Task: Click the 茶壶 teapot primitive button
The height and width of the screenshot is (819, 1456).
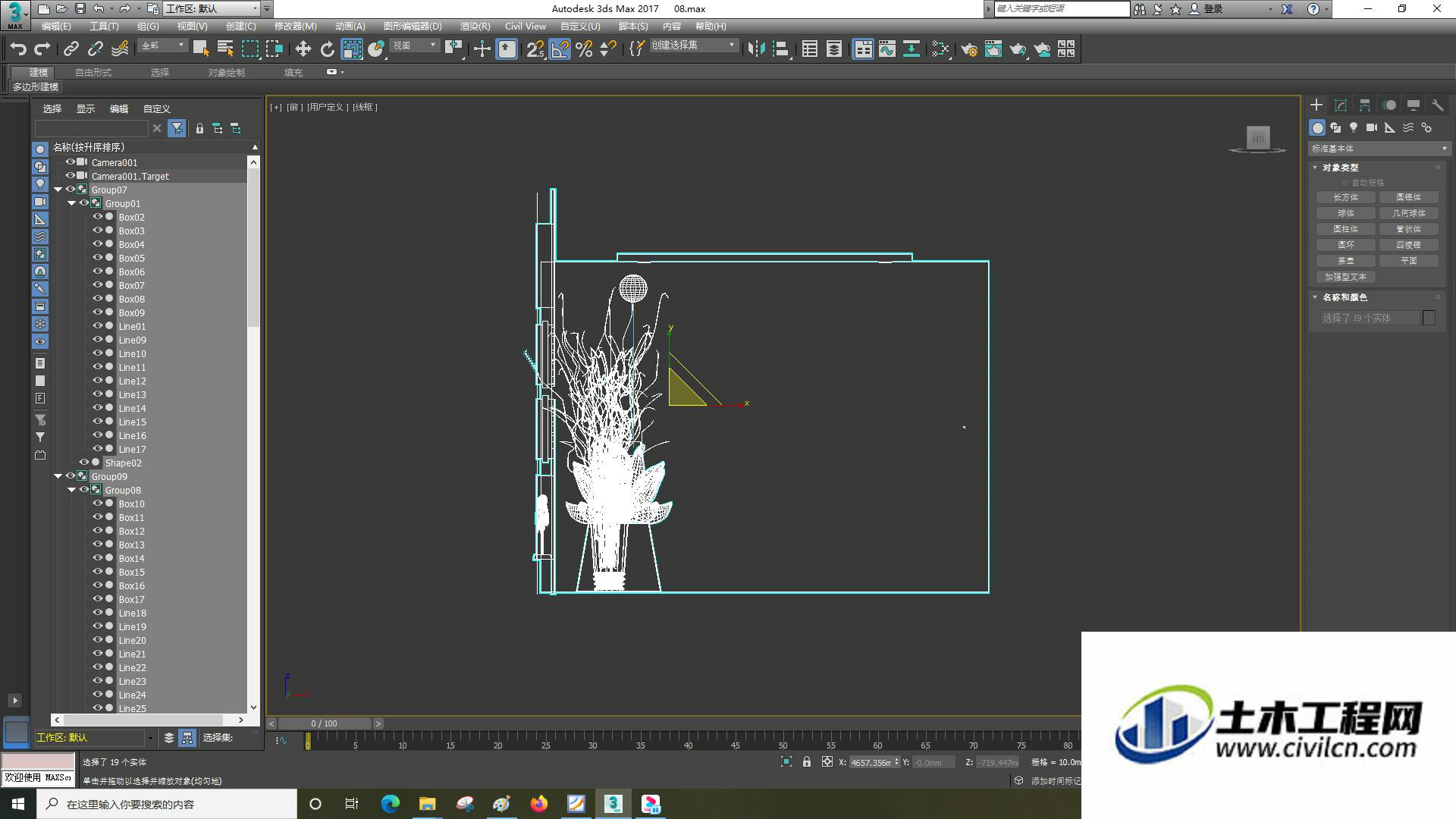Action: tap(1346, 261)
